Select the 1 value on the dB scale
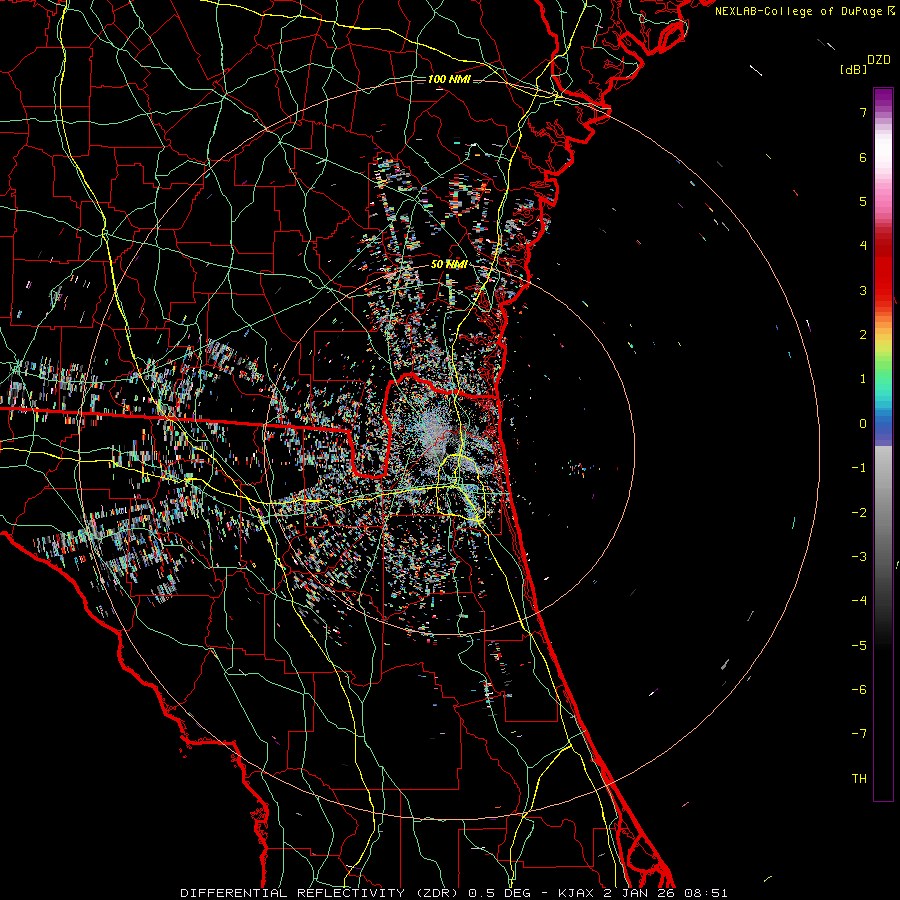Viewport: 900px width, 900px height. 863,379
